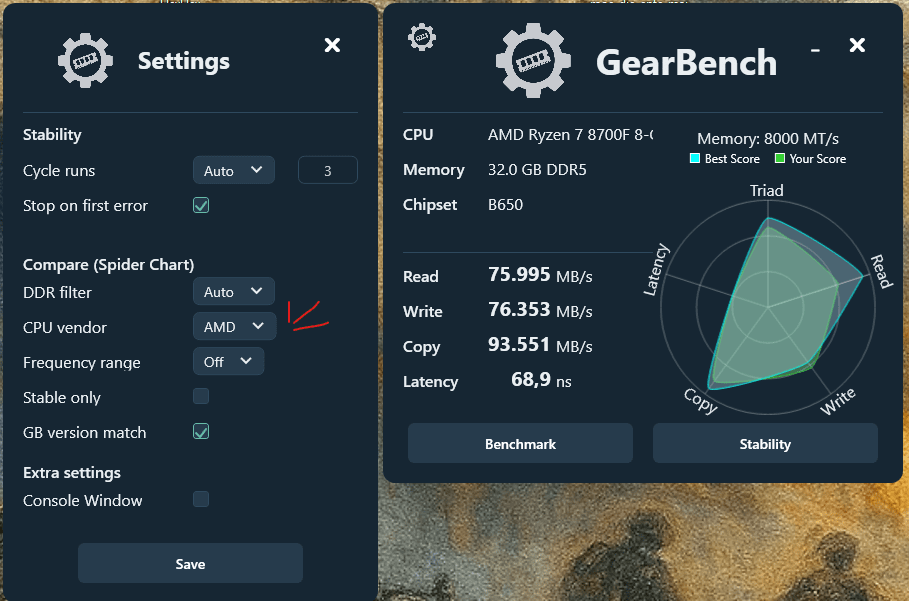Screen dimensions: 909x601
Task: Enable the Stable only checkbox
Action: point(201,396)
